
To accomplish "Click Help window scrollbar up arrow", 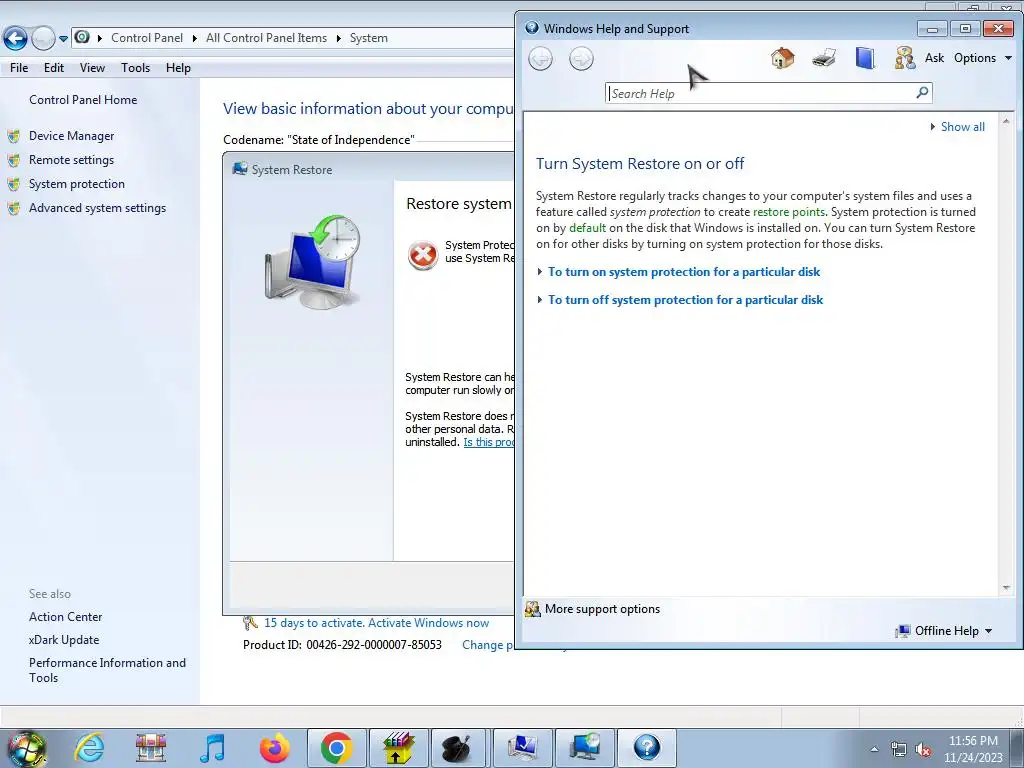I will pos(1006,121).
